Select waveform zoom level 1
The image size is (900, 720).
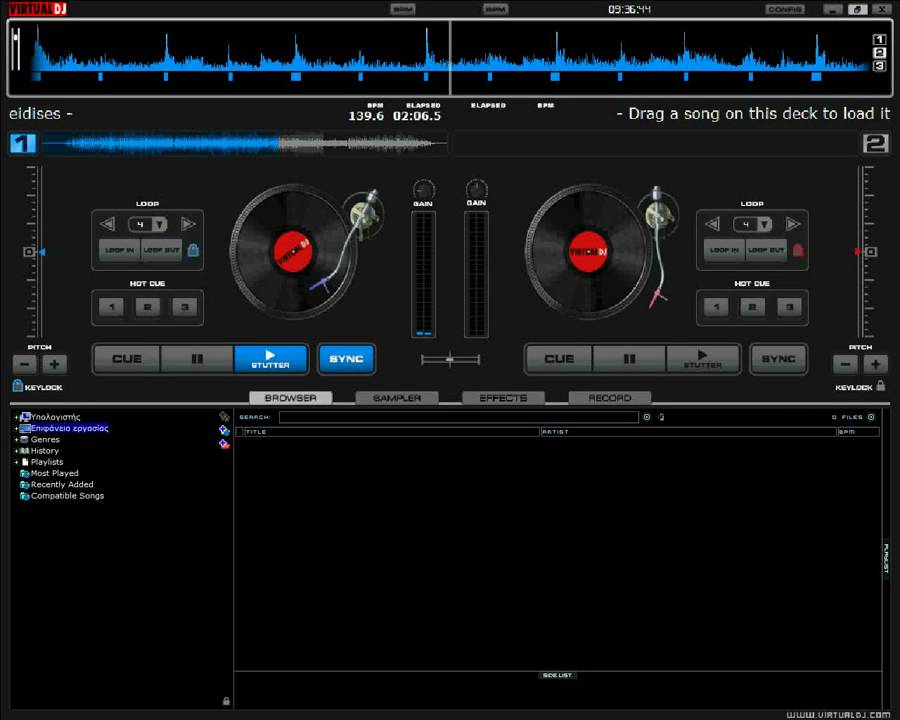pos(879,39)
